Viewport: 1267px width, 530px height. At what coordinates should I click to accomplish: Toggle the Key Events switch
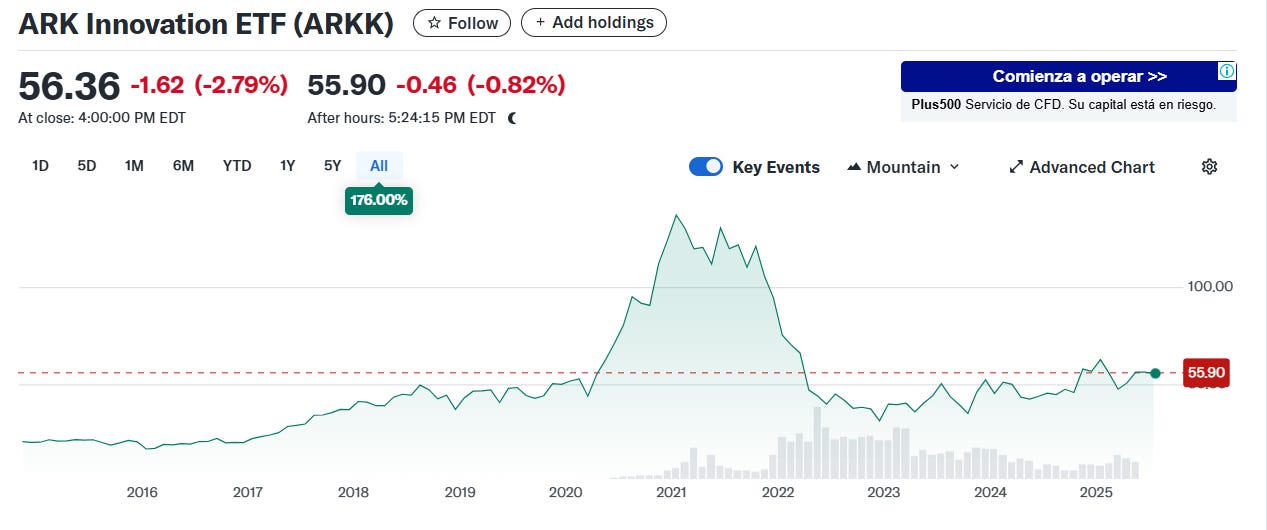coord(706,167)
